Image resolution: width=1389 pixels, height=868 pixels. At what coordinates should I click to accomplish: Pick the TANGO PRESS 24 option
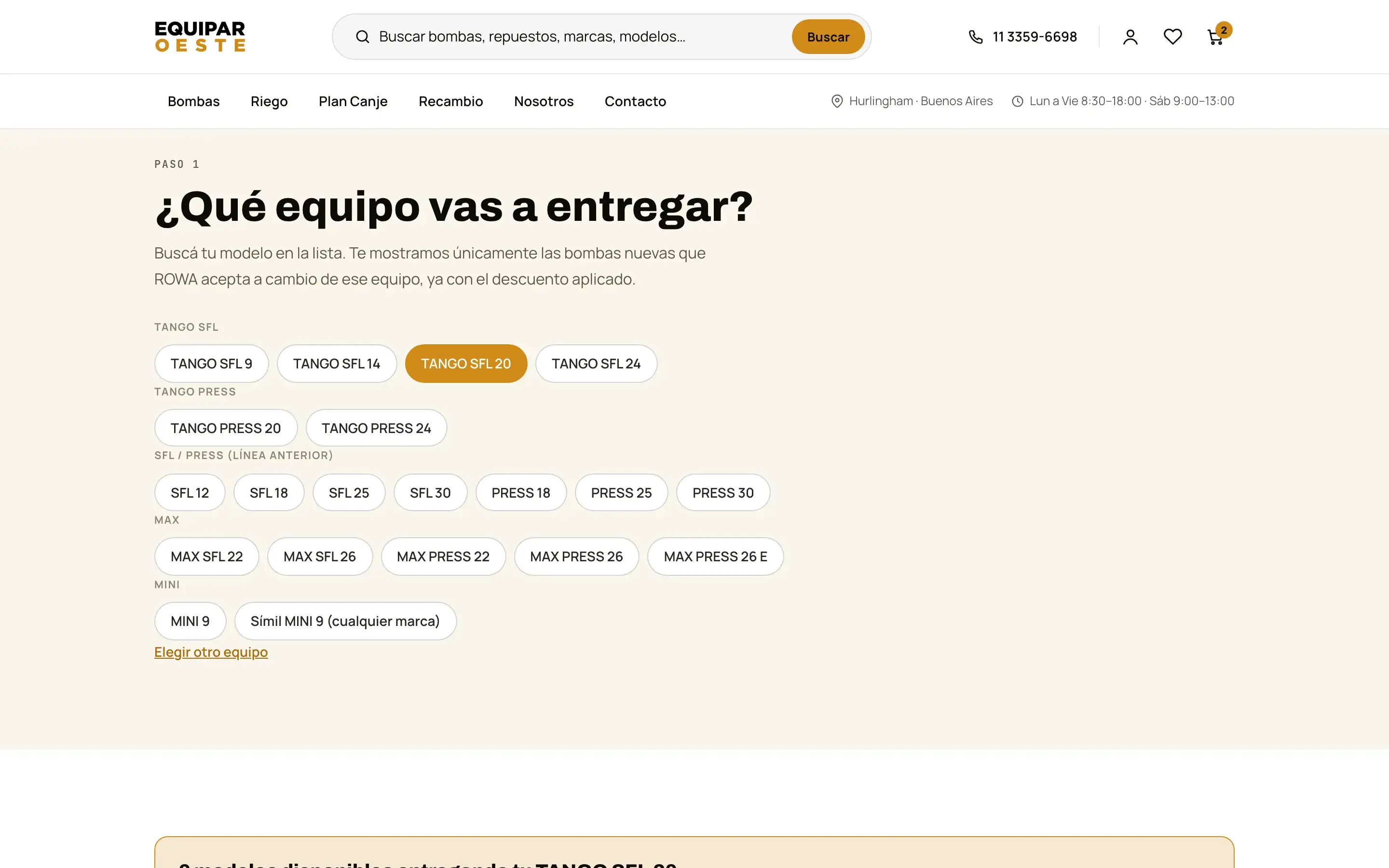(x=376, y=428)
